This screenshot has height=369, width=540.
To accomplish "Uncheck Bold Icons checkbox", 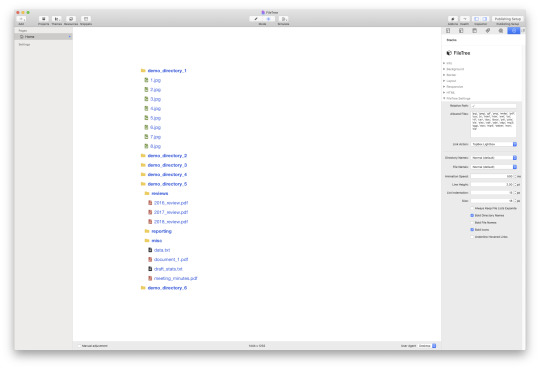I will point(472,230).
